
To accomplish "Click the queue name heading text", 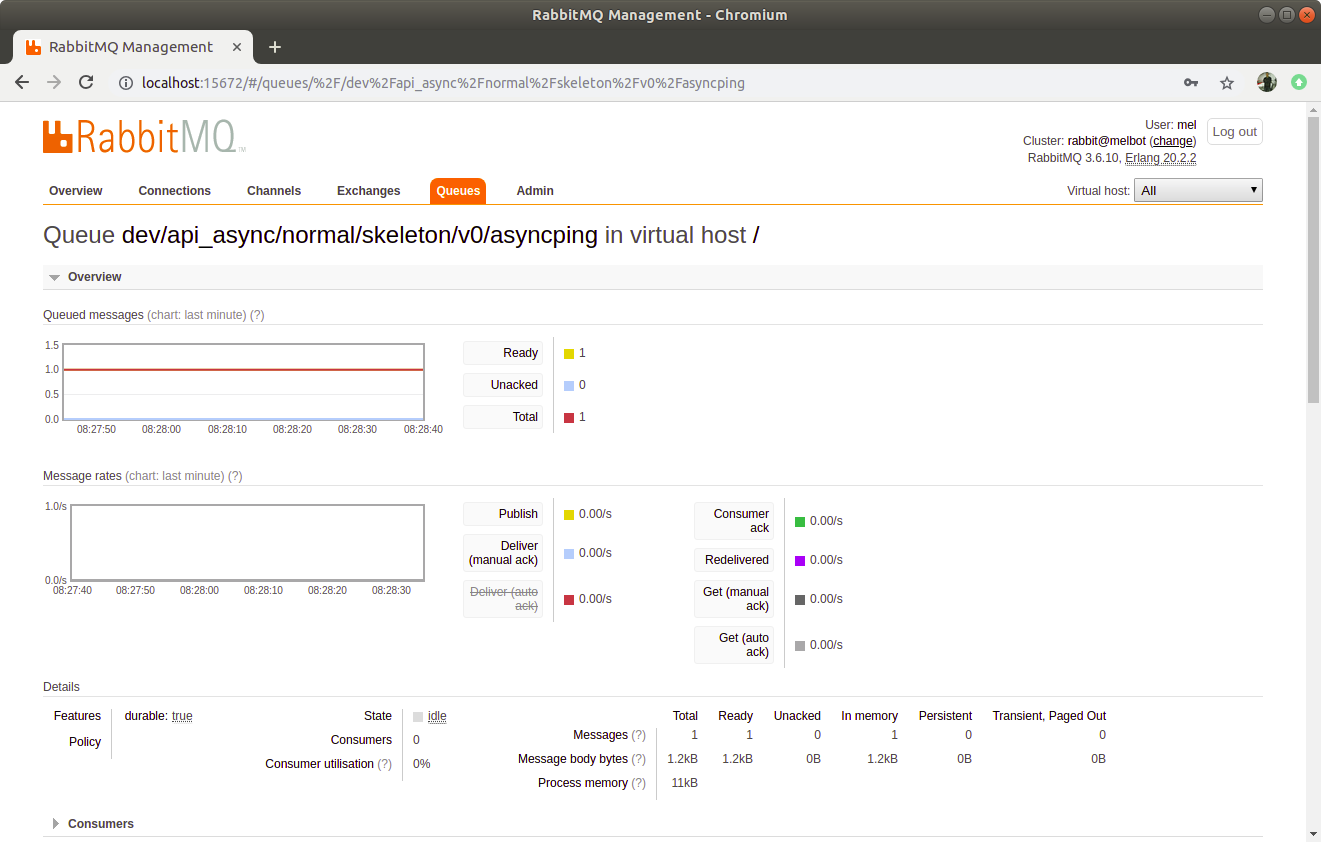I will tap(360, 235).
